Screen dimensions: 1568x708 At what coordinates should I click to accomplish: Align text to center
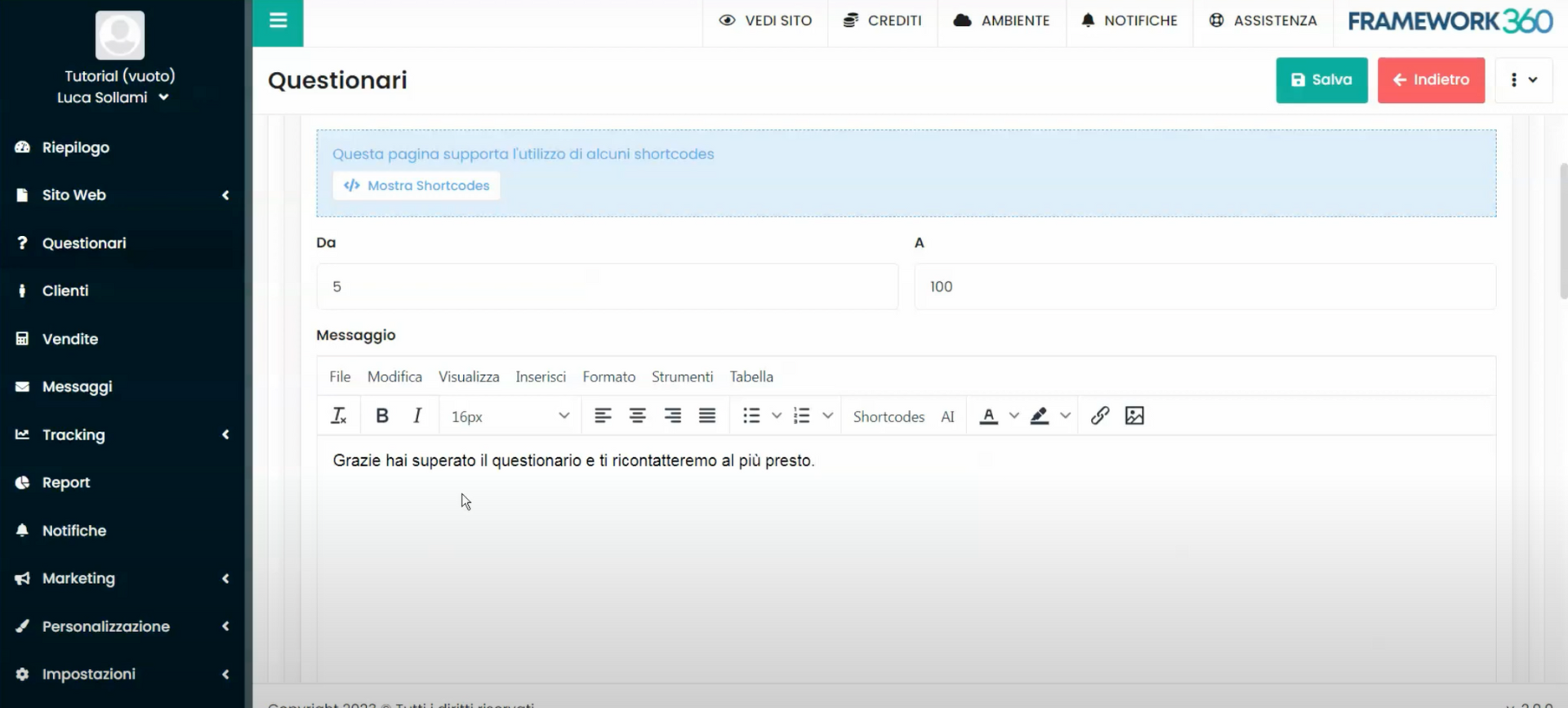point(637,416)
